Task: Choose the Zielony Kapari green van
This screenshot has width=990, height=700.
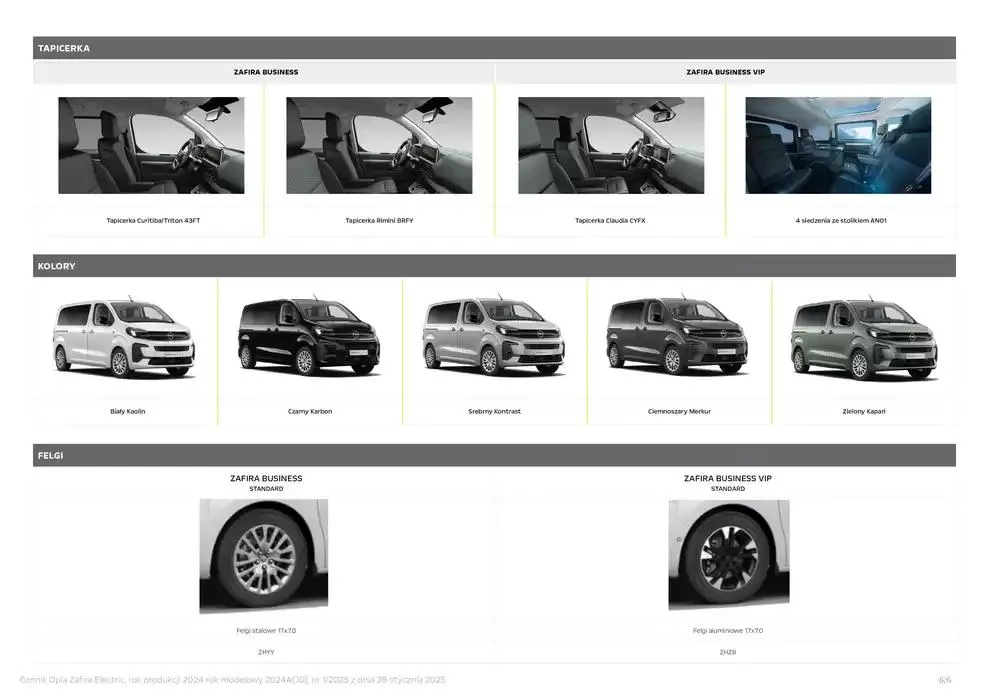Action: 864,338
